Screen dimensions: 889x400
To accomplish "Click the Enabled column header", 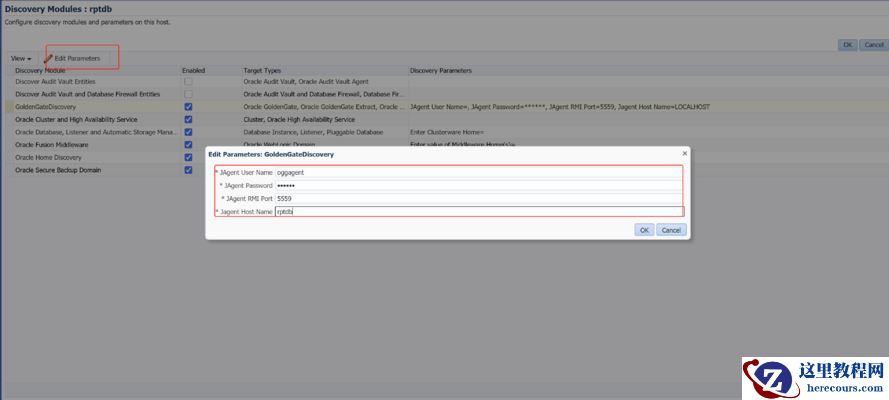I will [193, 71].
